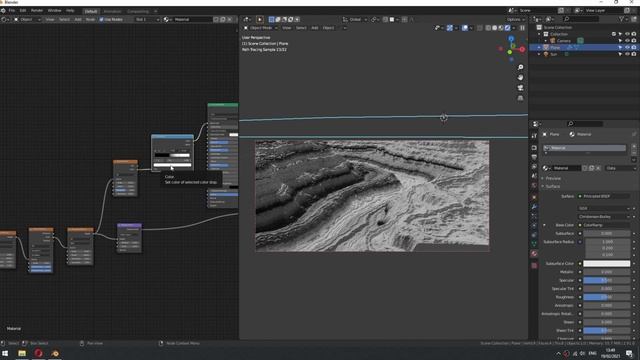Hide the Camera in viewport via eye icon
Viewport: 640px width, 360px height.
627,41
